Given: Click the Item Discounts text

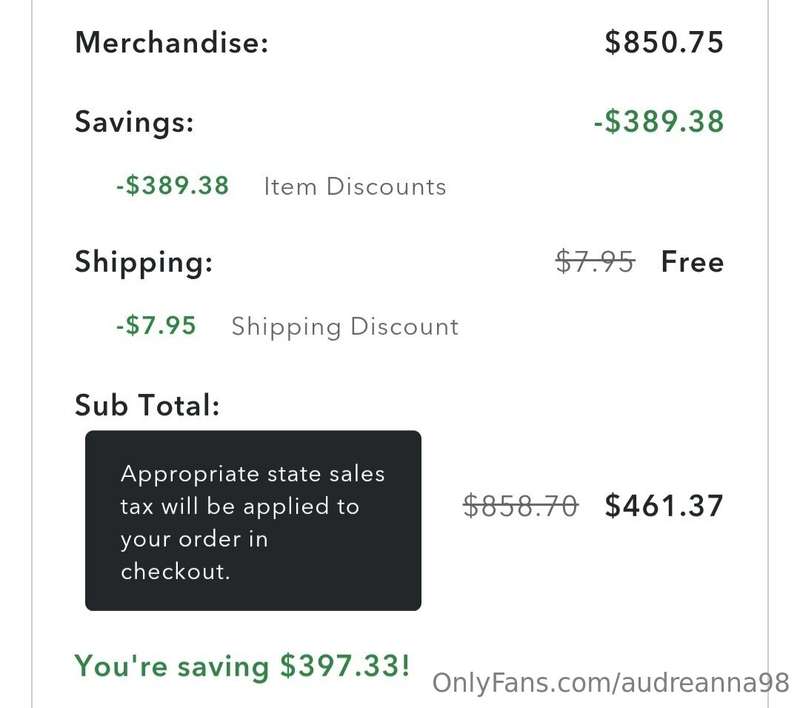Looking at the screenshot, I should tap(355, 187).
